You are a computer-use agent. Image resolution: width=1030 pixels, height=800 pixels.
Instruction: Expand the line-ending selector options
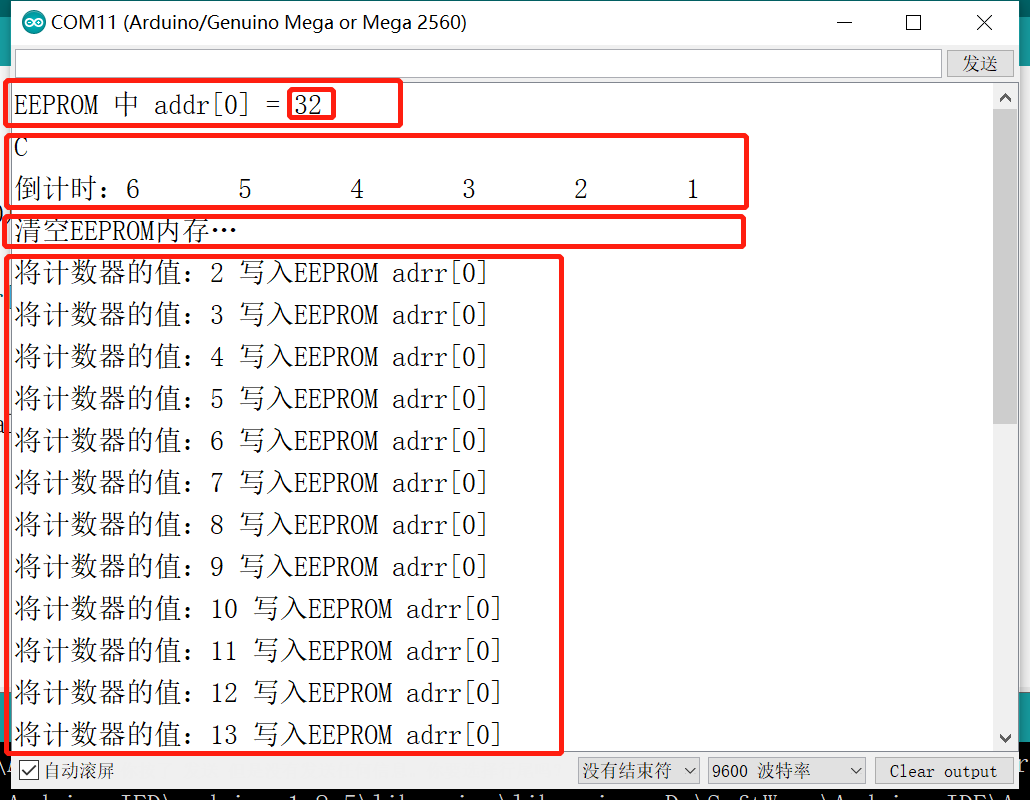(688, 770)
